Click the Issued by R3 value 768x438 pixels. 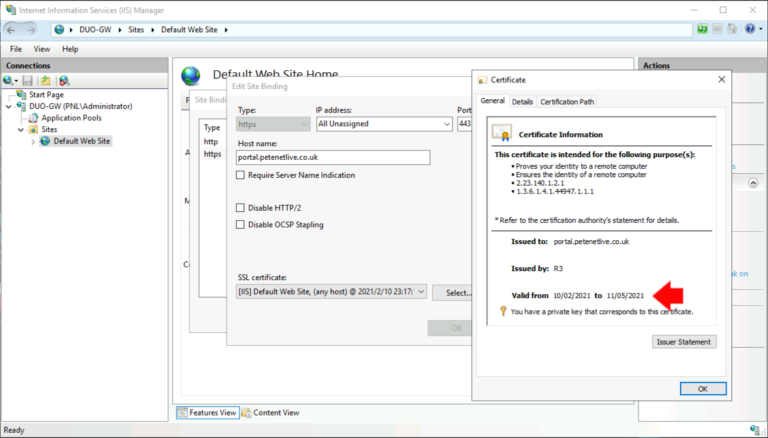(558, 268)
